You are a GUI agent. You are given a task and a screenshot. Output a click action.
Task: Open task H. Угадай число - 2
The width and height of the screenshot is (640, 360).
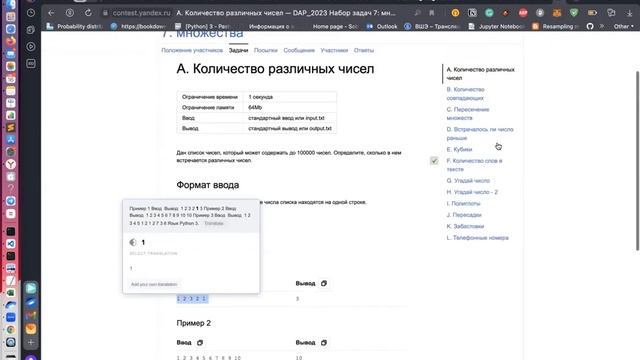click(472, 192)
